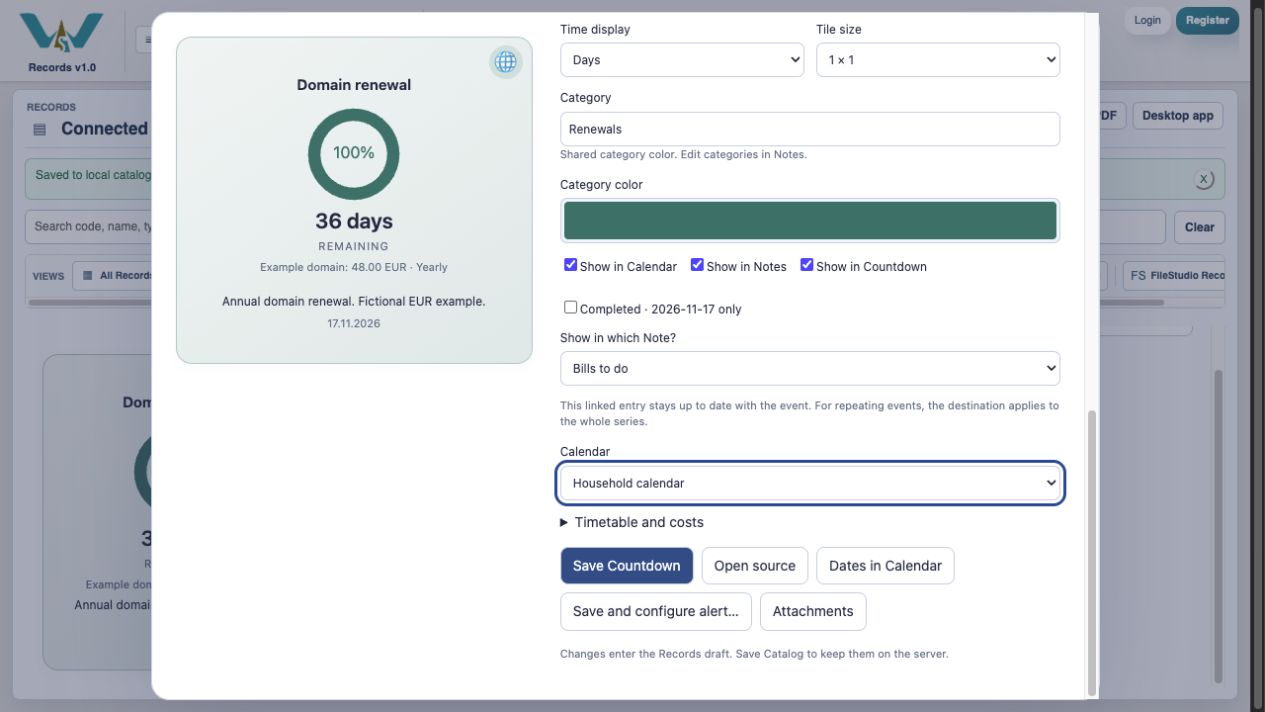This screenshot has width=1265, height=712.
Task: Click the Clear search button
Action: click(x=1199, y=227)
